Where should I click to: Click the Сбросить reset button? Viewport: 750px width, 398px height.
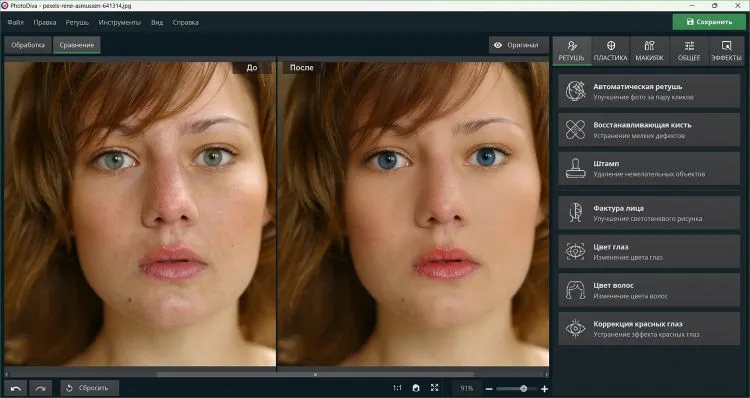click(x=89, y=388)
